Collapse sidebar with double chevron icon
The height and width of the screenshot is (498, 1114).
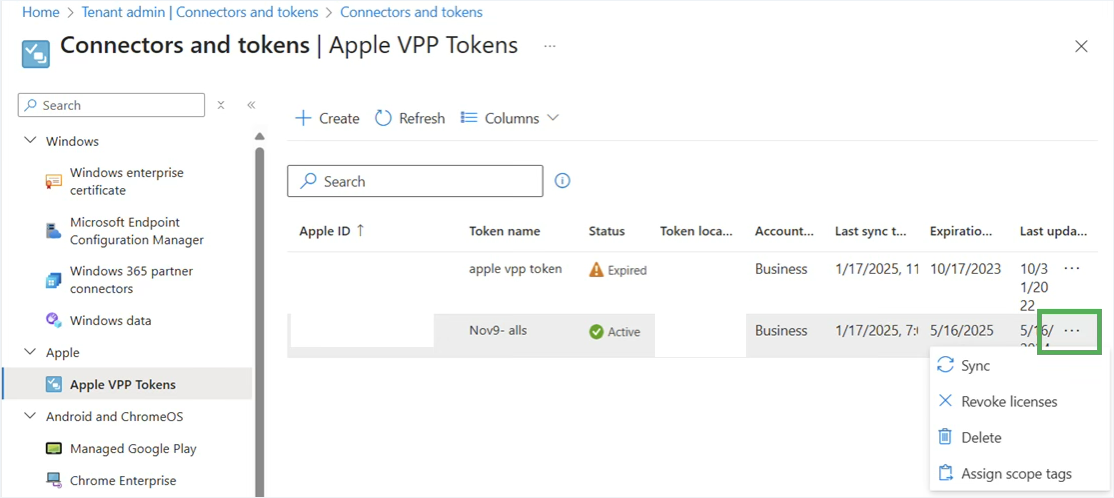[x=251, y=105]
